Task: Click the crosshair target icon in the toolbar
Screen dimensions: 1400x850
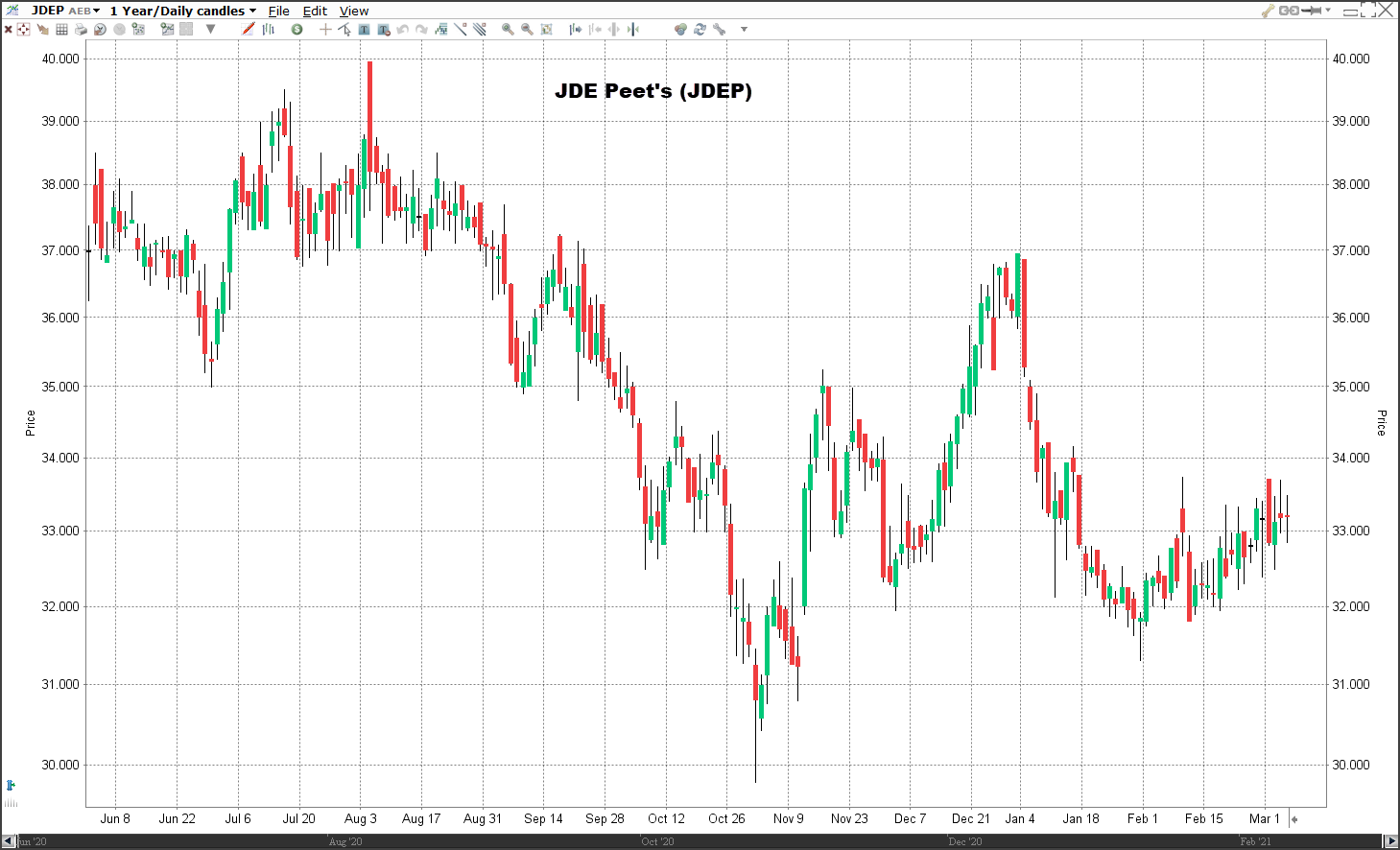Action: [x=23, y=29]
